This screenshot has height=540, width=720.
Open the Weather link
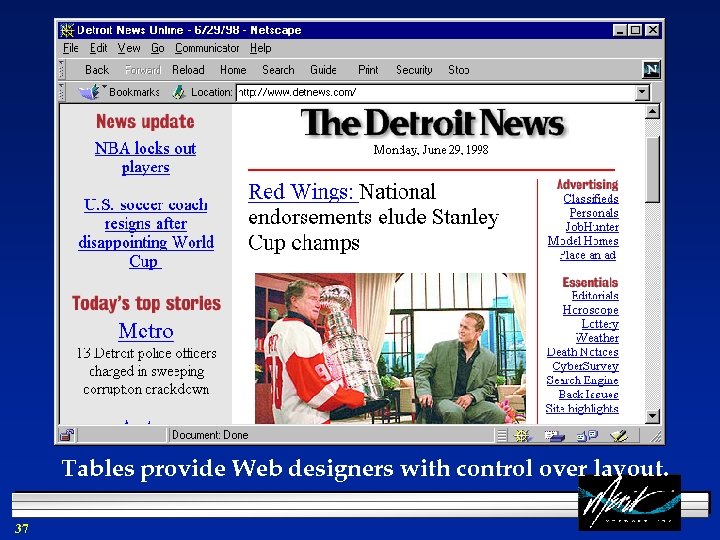click(597, 338)
